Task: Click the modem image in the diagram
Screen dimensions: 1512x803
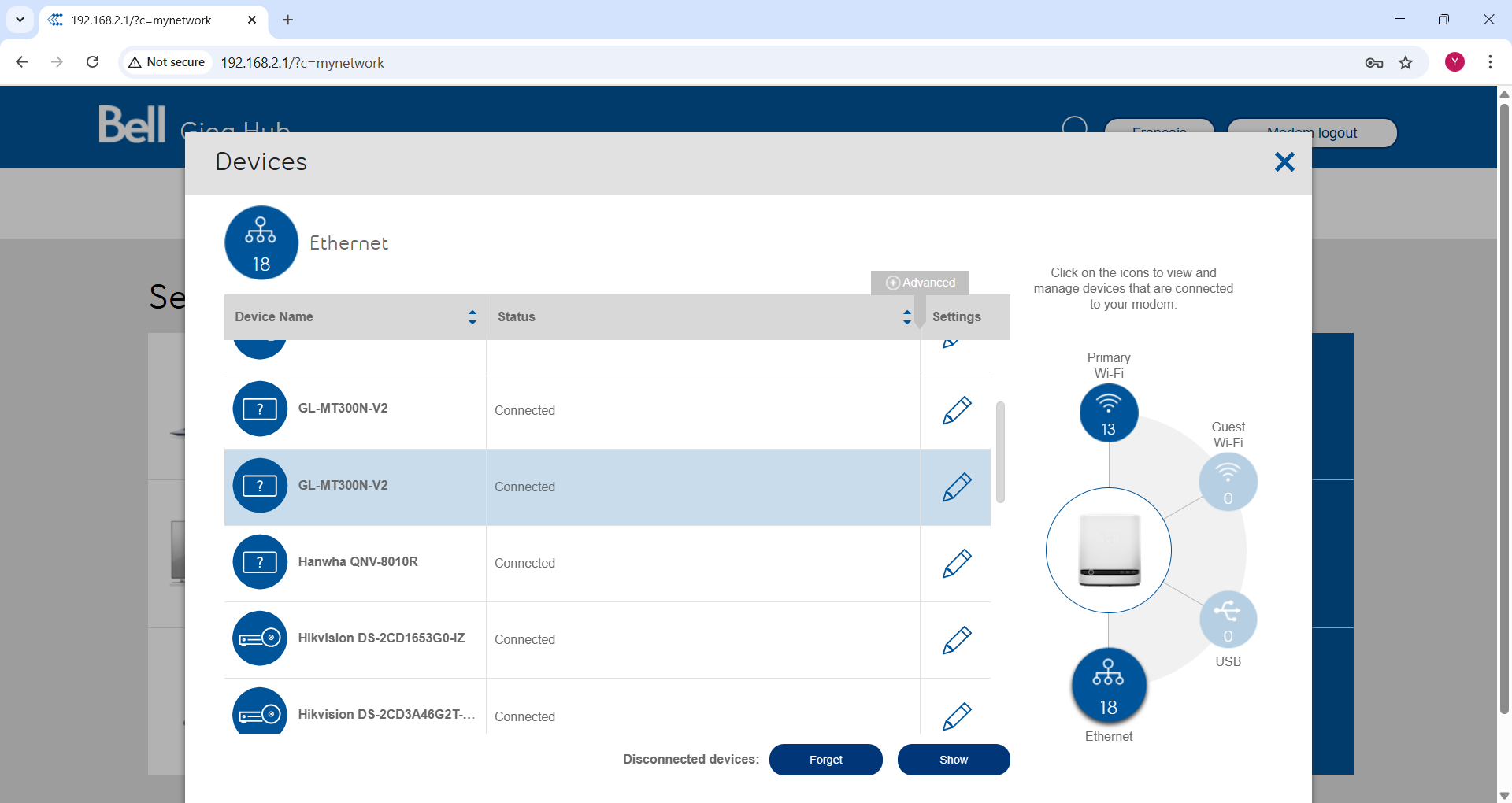Action: point(1109,550)
